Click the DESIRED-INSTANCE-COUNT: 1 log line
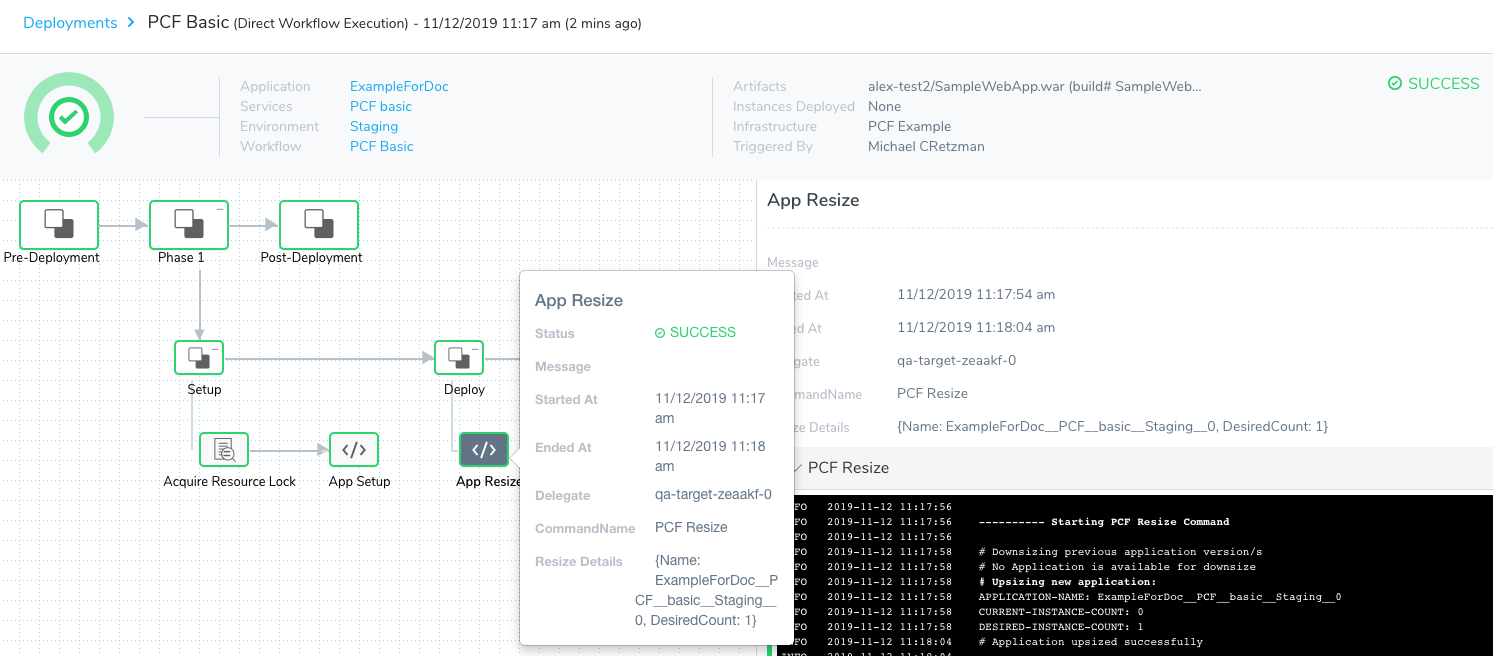1493x656 pixels. (x=1061, y=626)
